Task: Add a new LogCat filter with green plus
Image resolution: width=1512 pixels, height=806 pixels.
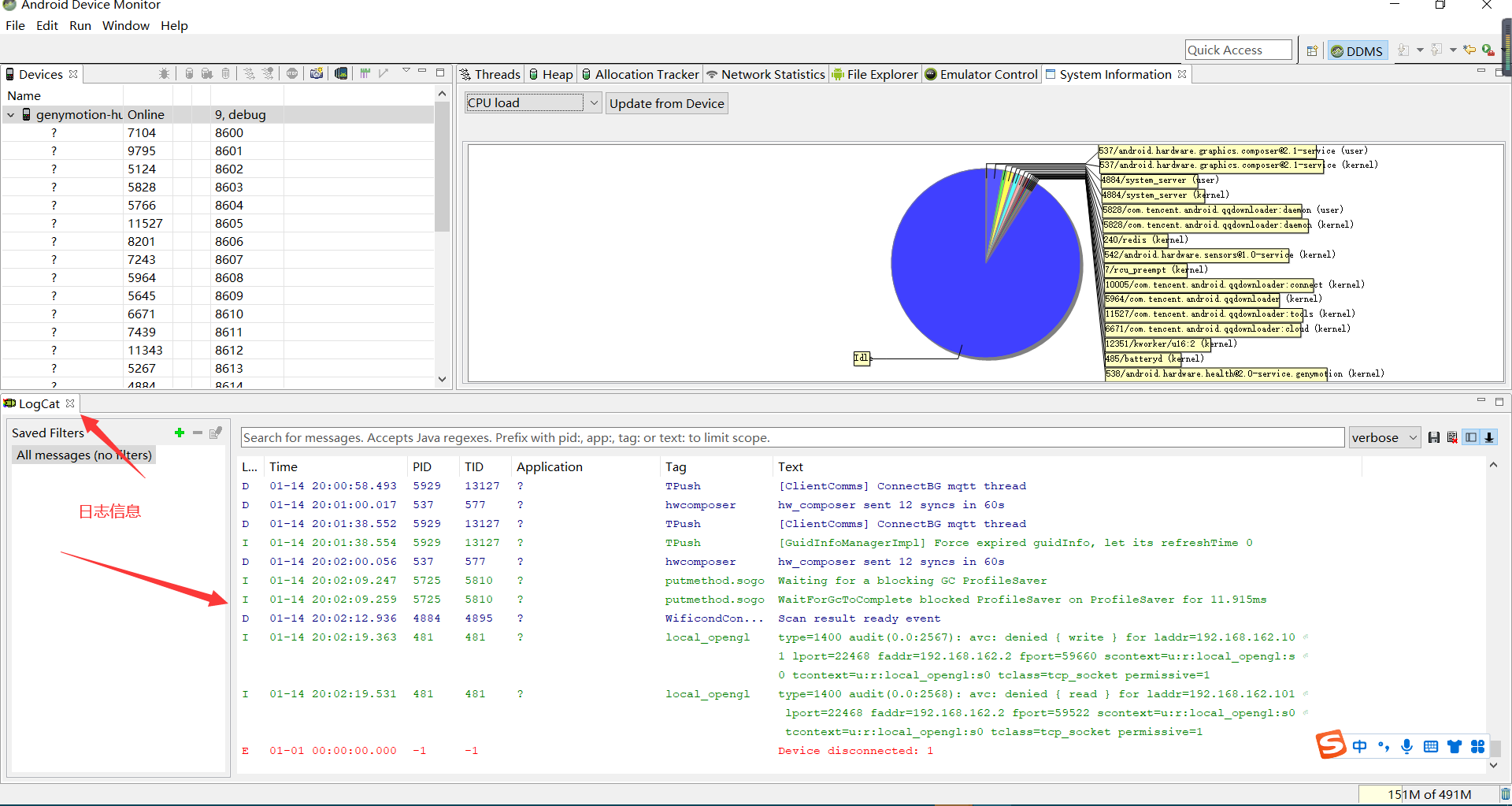Action: pos(180,433)
